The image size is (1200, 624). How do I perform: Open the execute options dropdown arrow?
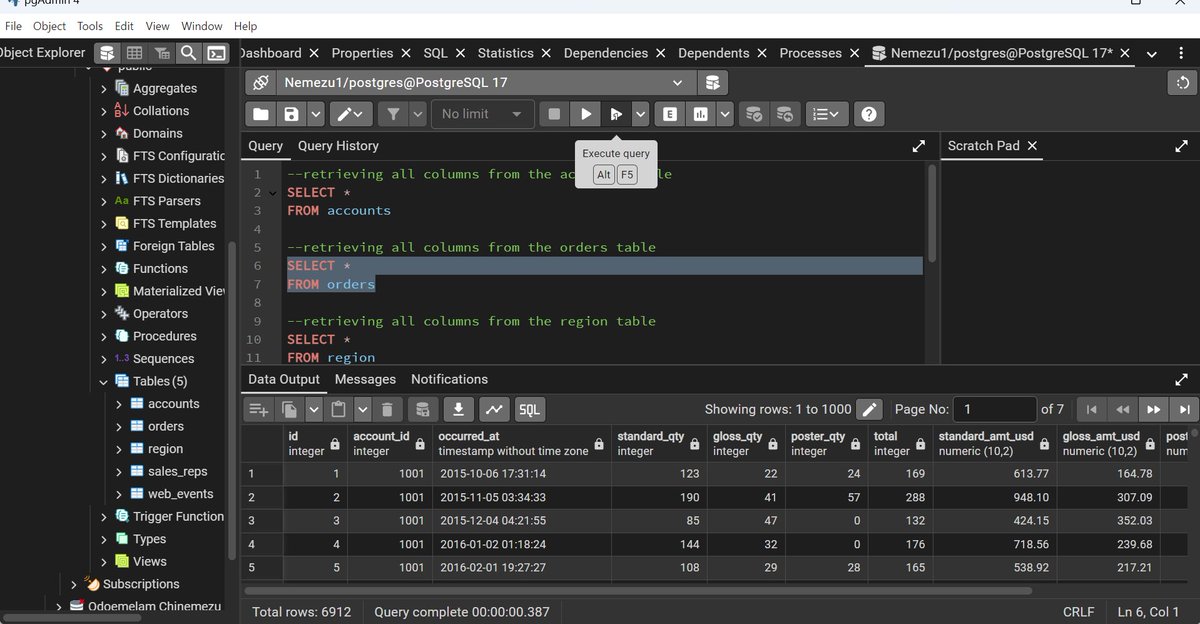click(640, 114)
